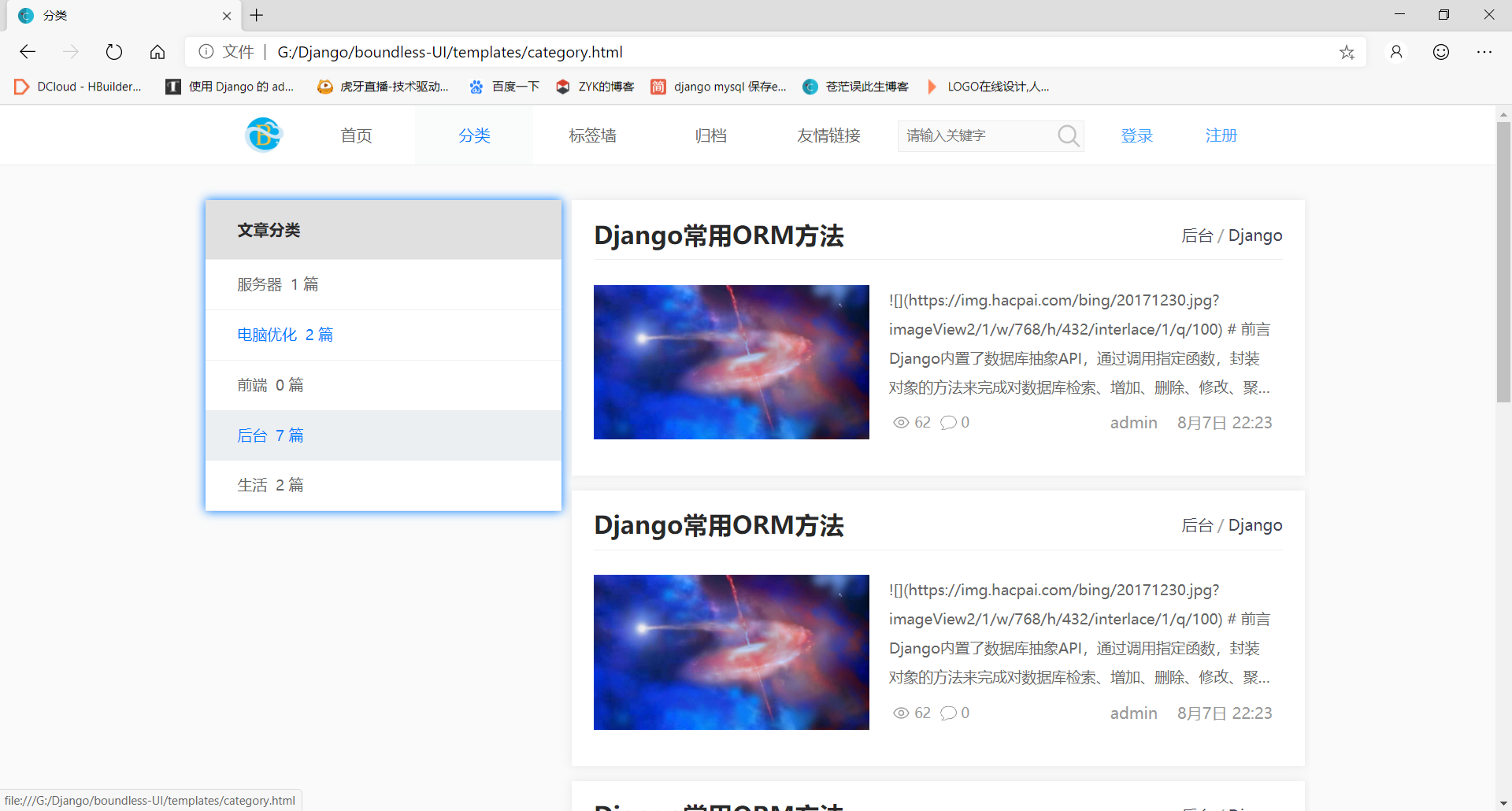This screenshot has width=1512, height=811.
Task: Click in the keyword search field
Action: (x=976, y=135)
